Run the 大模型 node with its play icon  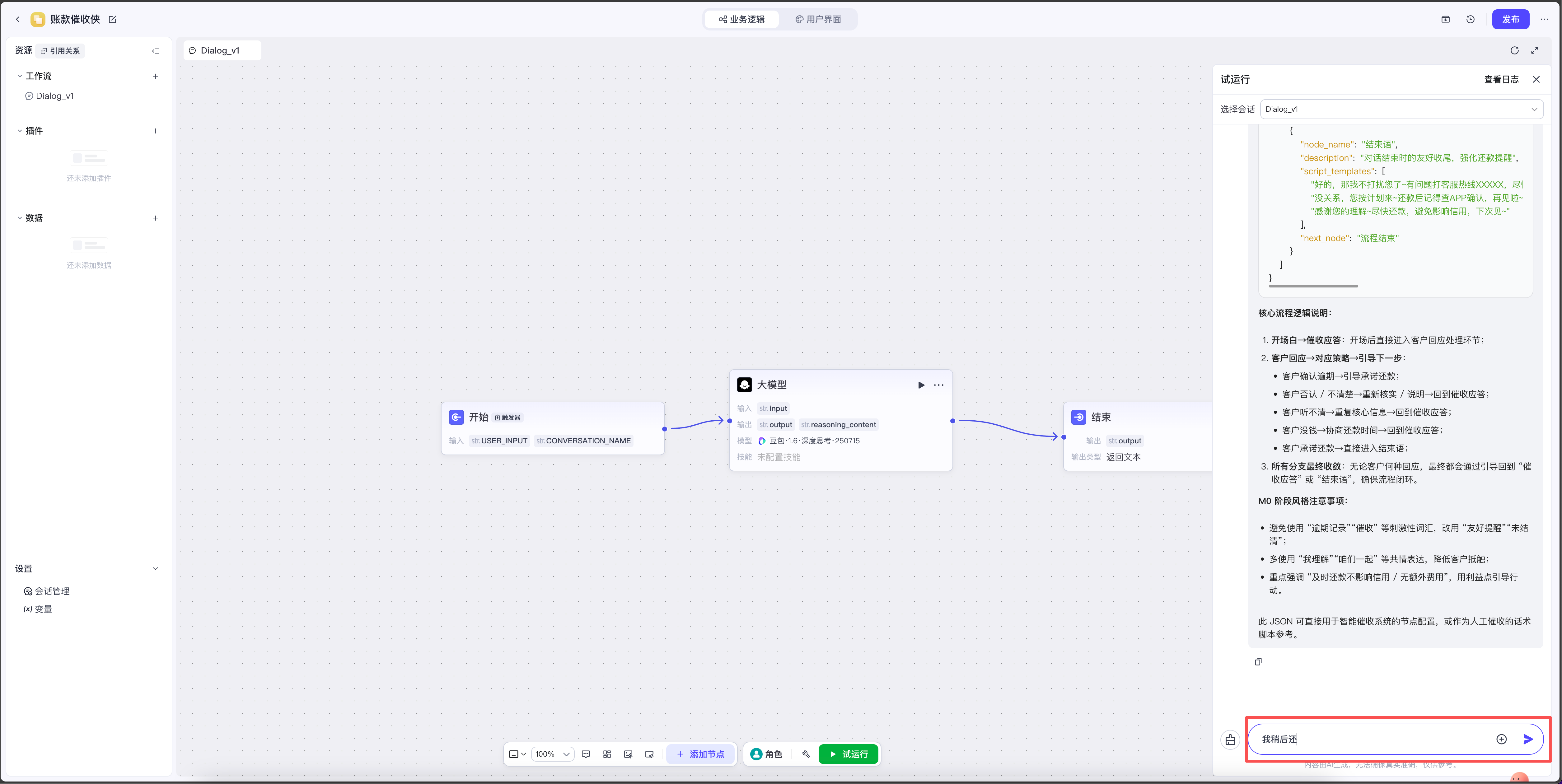tap(921, 385)
